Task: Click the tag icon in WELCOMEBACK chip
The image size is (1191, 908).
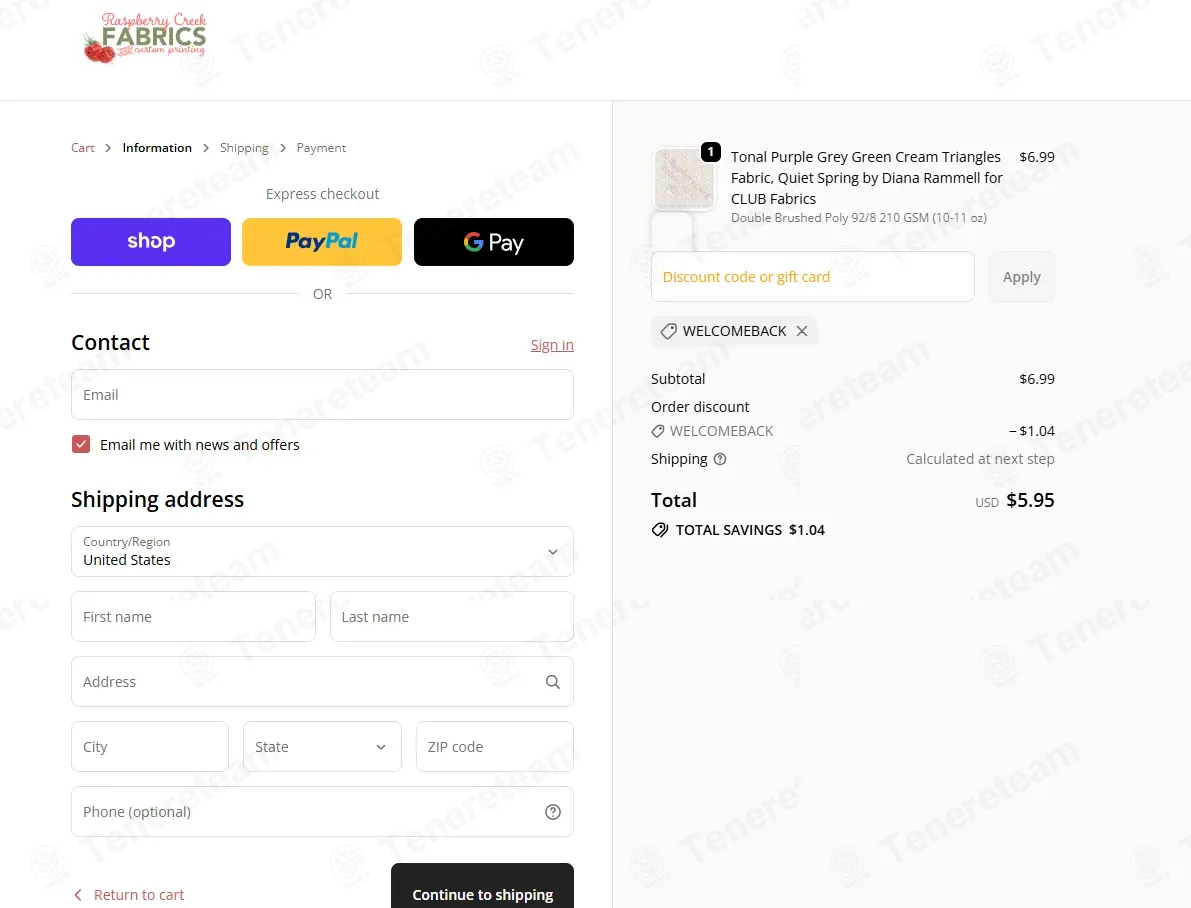Action: [x=668, y=331]
